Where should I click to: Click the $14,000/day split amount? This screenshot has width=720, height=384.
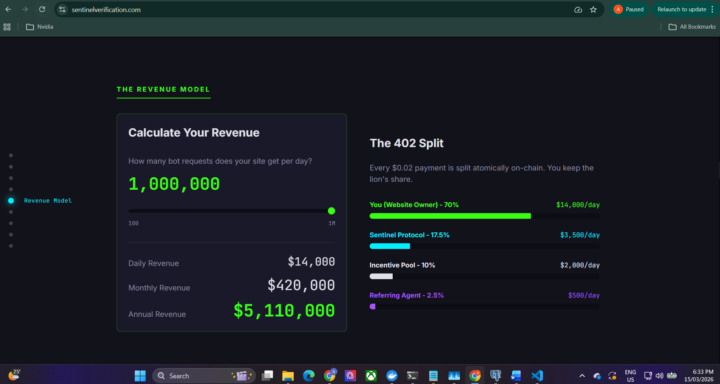(x=578, y=205)
